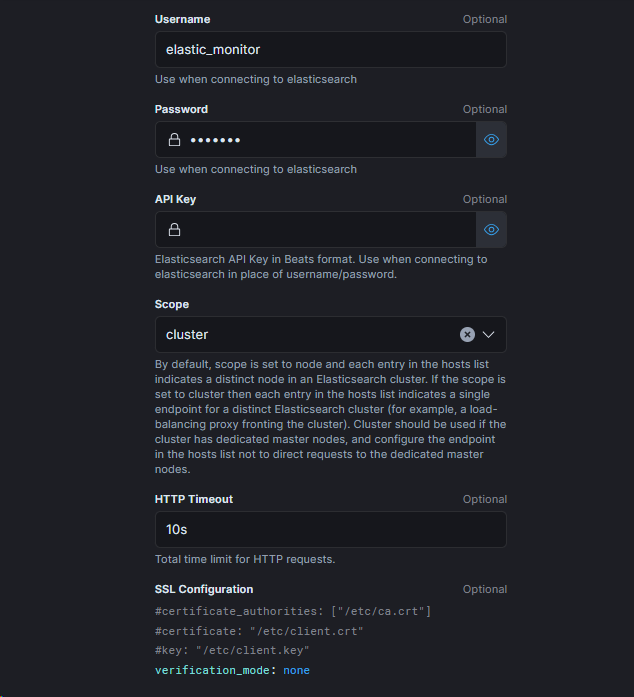Clear the Scope selection with the X icon
634x697 pixels.
click(x=467, y=335)
